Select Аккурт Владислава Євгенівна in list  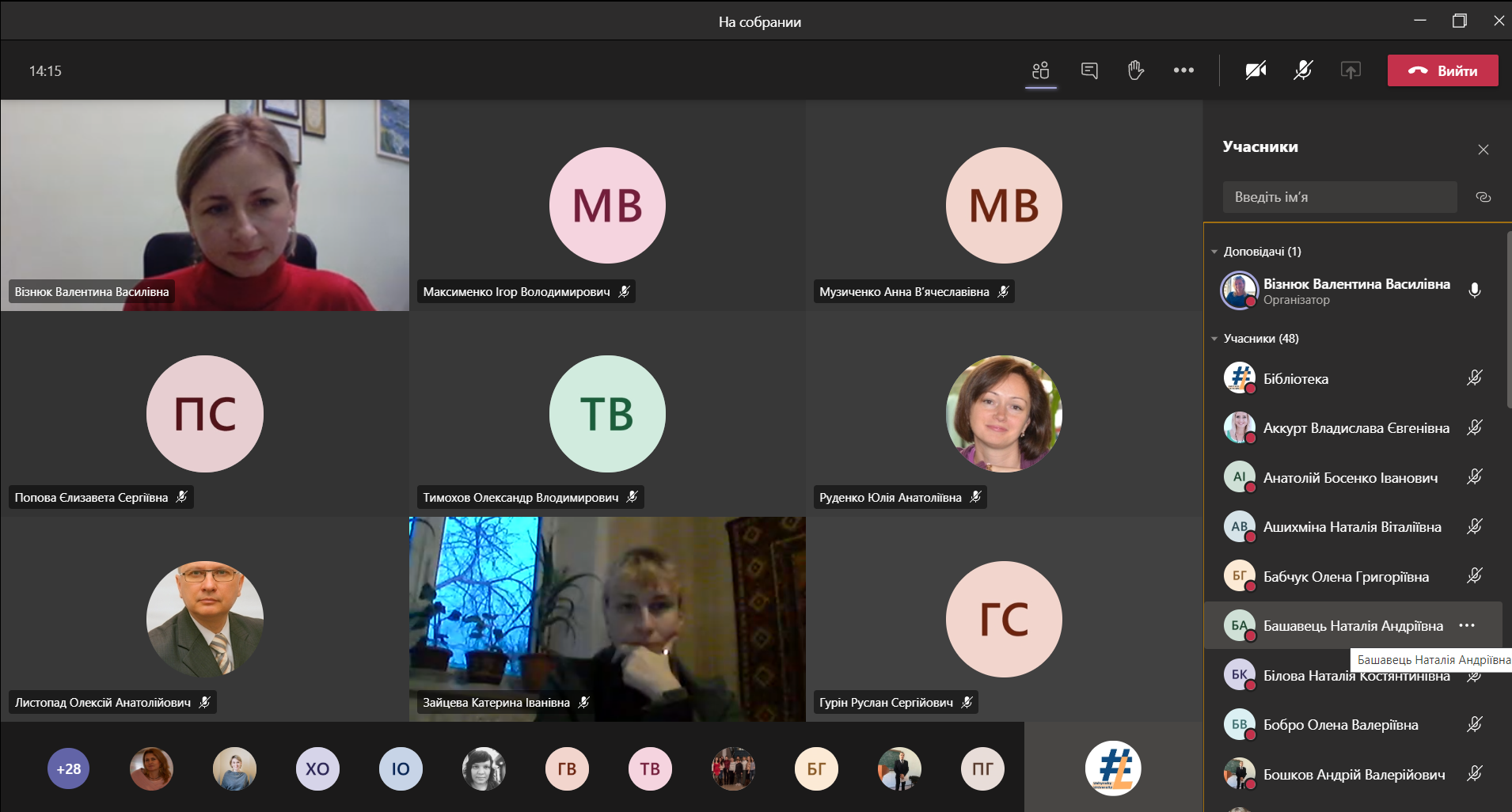point(1353,428)
